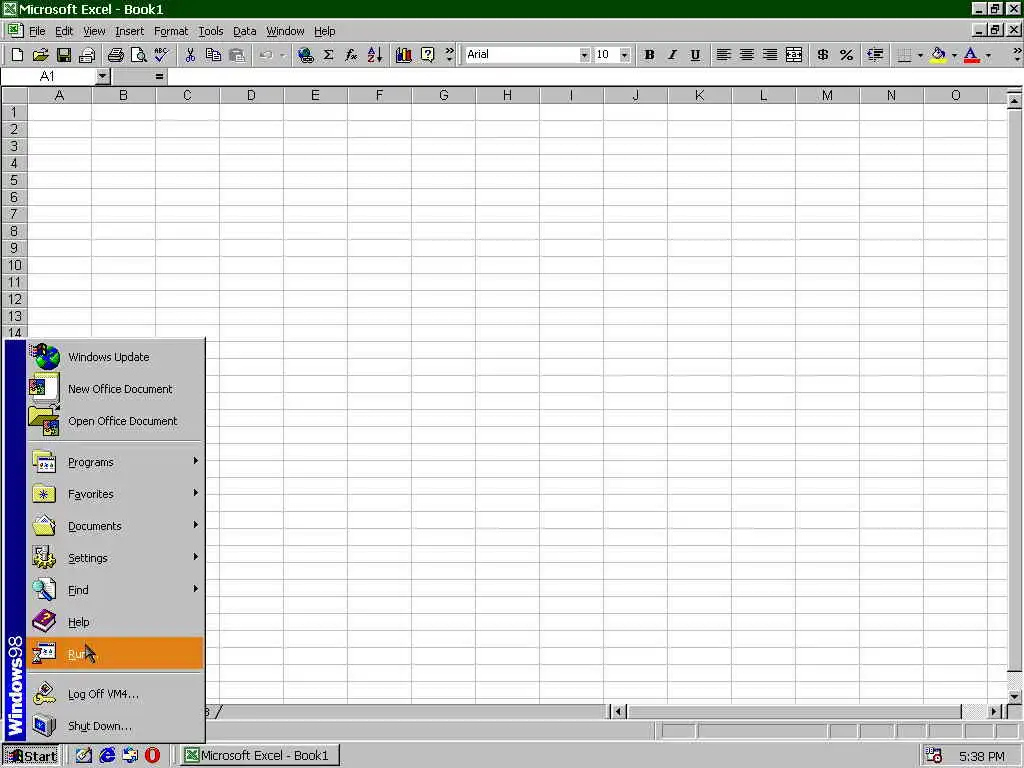
Task: Open the Paste Function fx icon
Action: tap(351, 55)
